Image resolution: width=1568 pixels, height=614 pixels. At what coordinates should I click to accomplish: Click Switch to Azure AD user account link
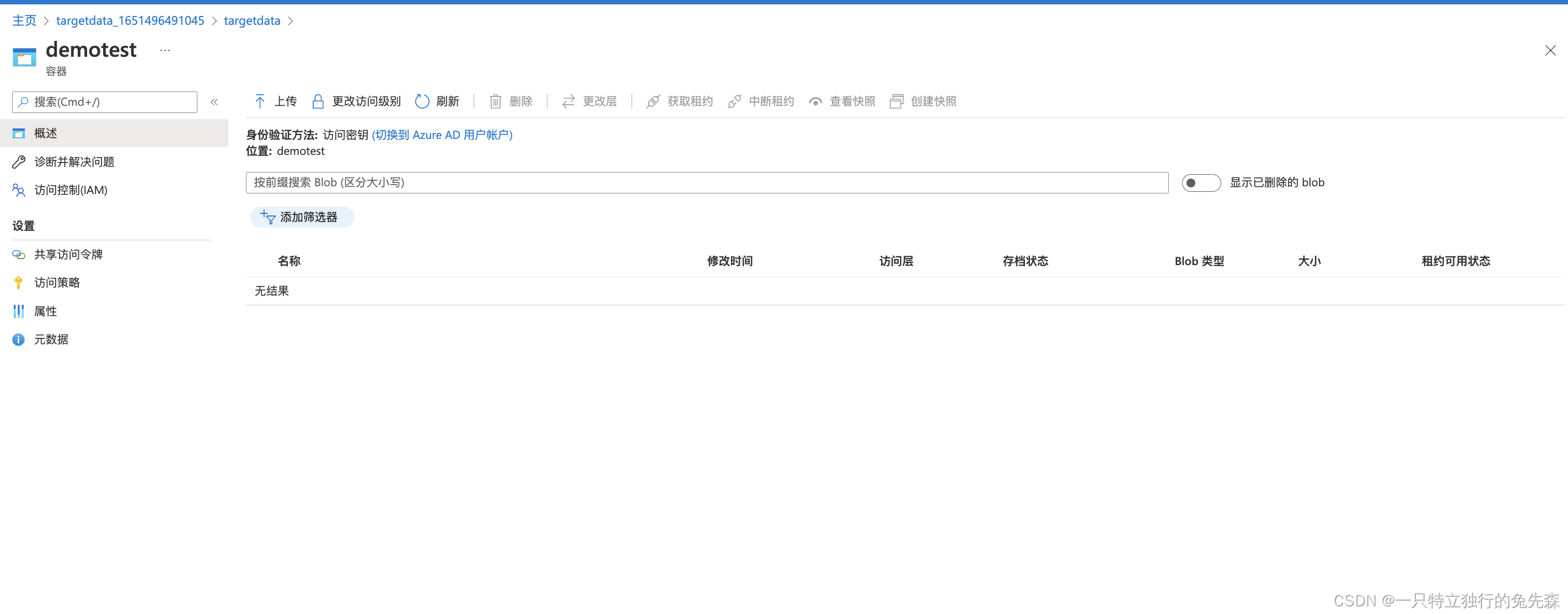(x=442, y=134)
